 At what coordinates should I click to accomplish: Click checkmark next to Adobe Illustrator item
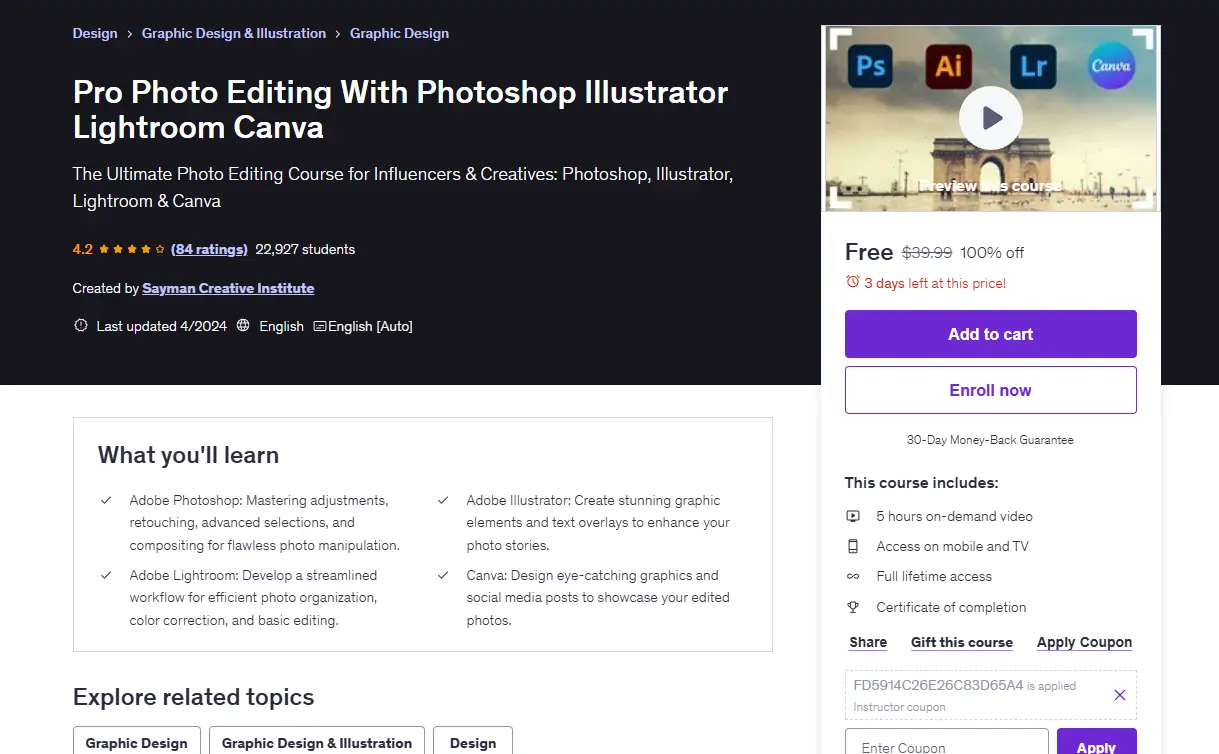[x=443, y=500]
